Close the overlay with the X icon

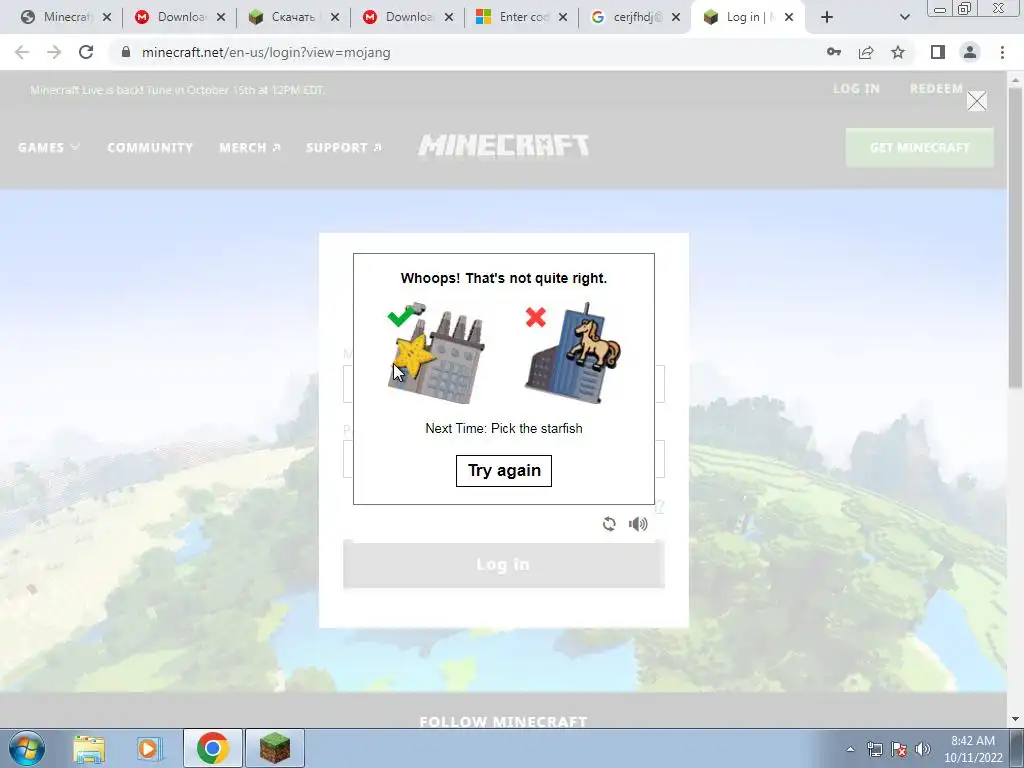[976, 101]
